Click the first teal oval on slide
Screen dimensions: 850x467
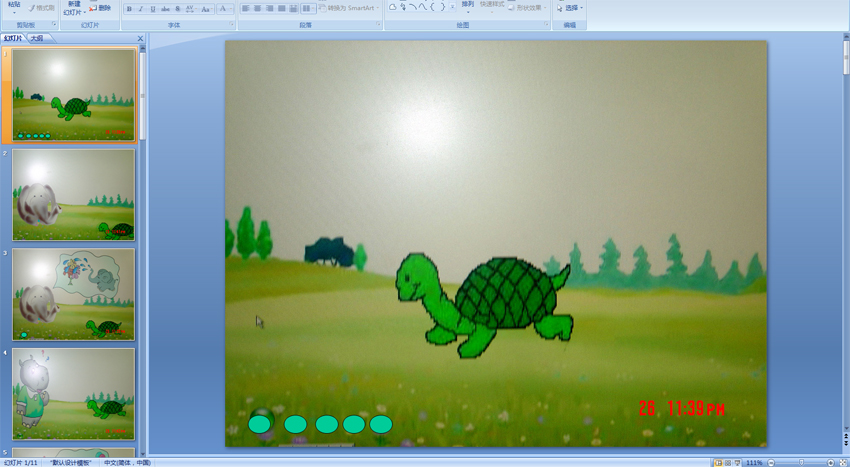tap(260, 424)
